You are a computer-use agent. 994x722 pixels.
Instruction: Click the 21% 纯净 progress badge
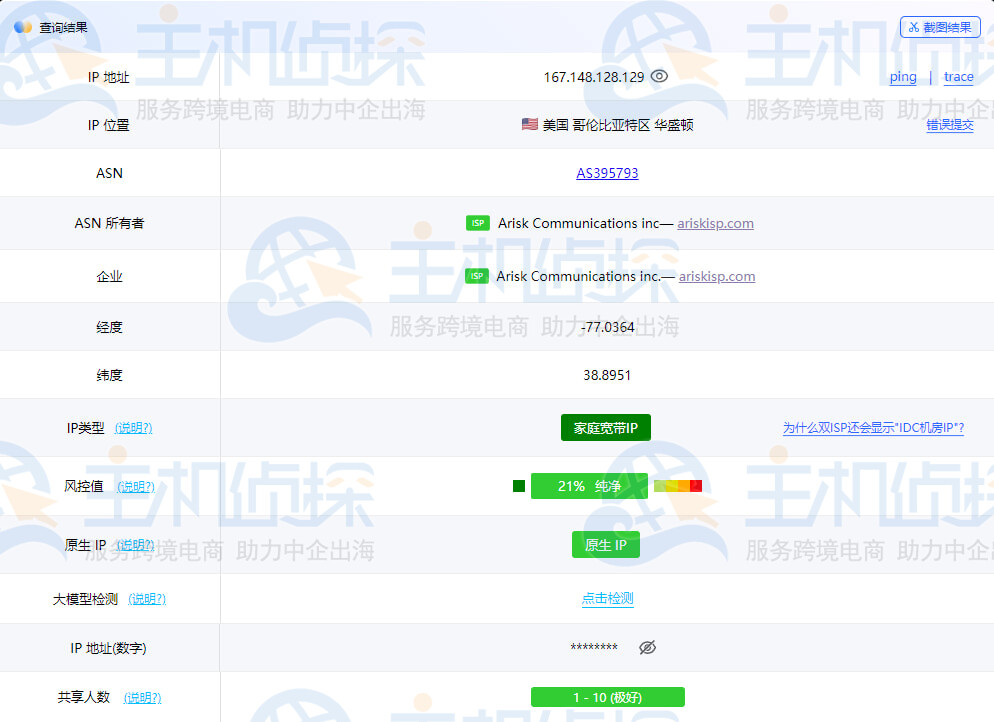tap(589, 485)
